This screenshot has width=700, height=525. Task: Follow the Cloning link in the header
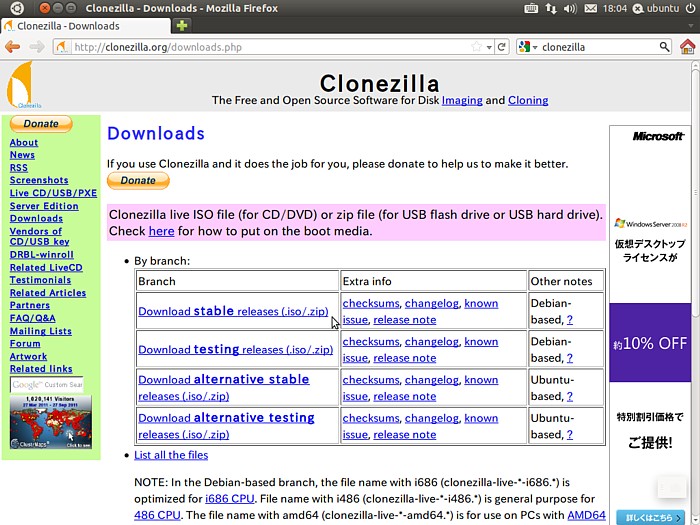[x=528, y=100]
